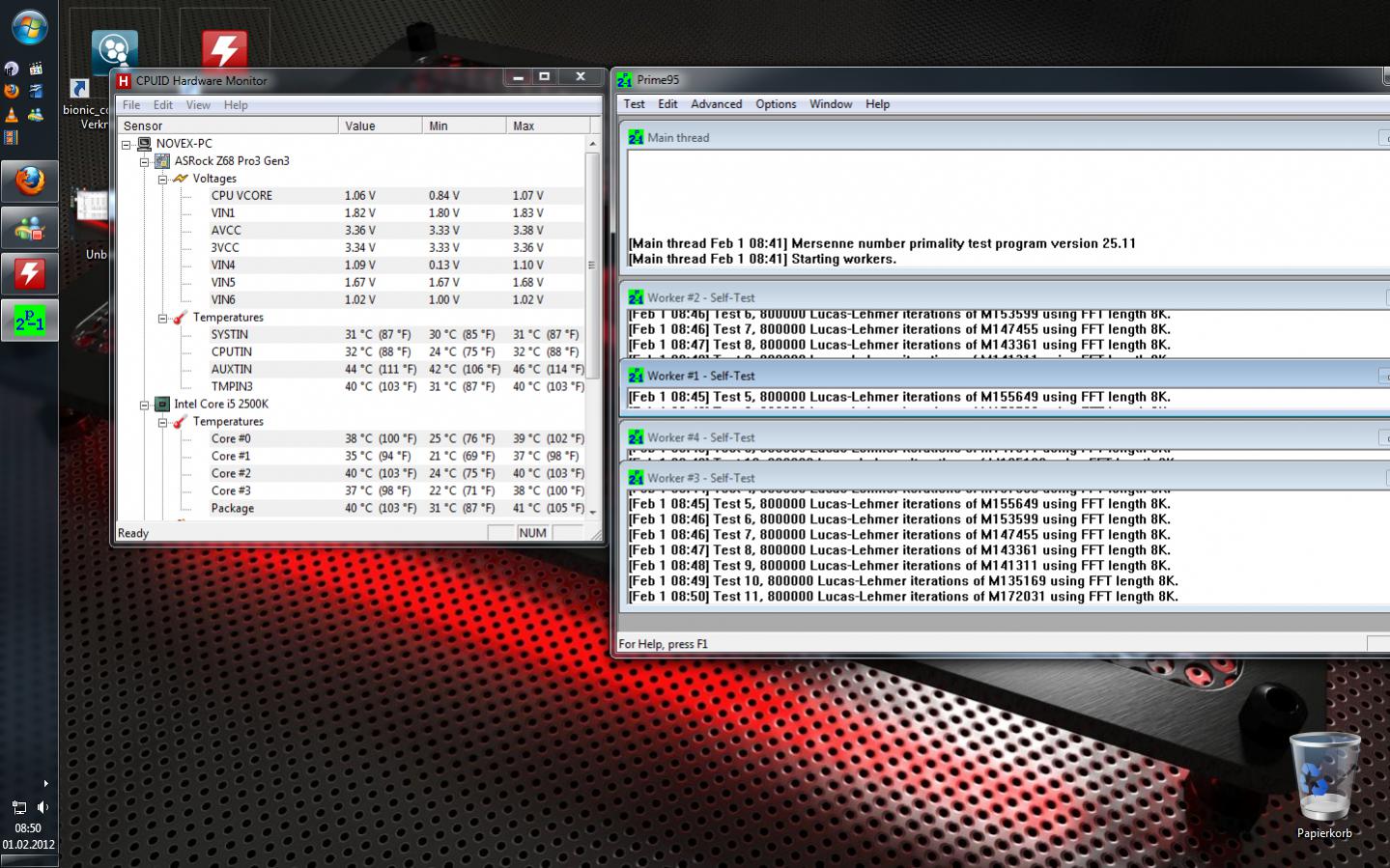This screenshot has width=1390, height=868.
Task: Click the Min column header
Action: pyautogui.click(x=464, y=126)
